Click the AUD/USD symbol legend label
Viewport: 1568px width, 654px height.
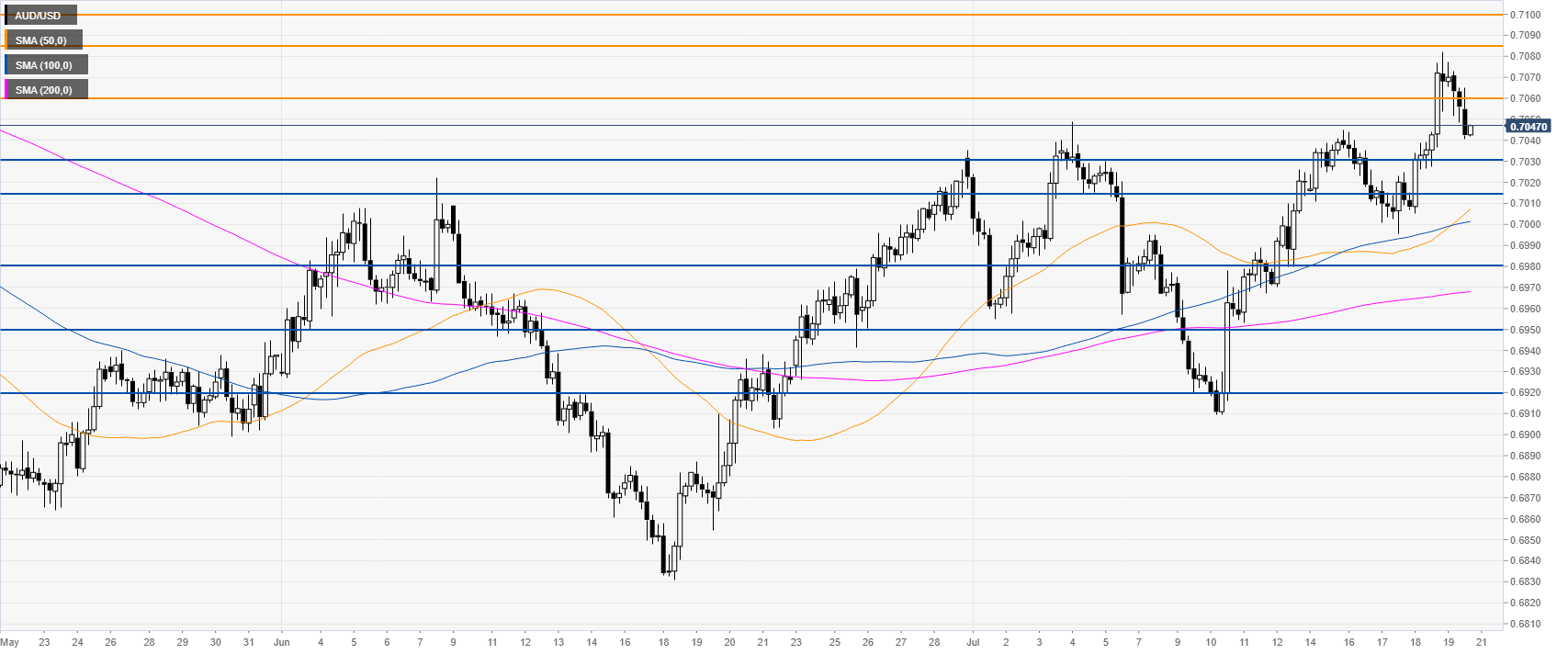(39, 16)
